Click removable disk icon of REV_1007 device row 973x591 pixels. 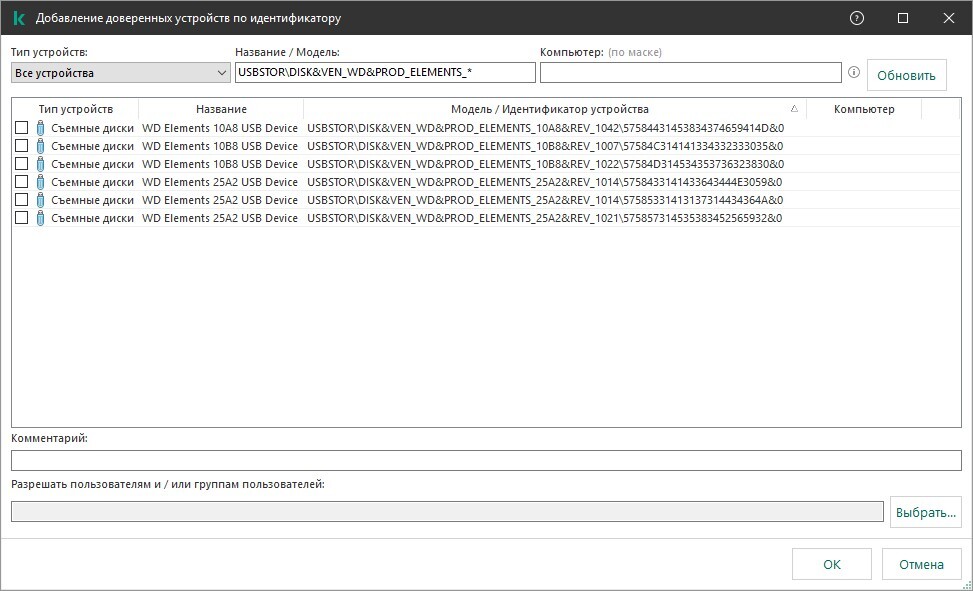click(41, 146)
